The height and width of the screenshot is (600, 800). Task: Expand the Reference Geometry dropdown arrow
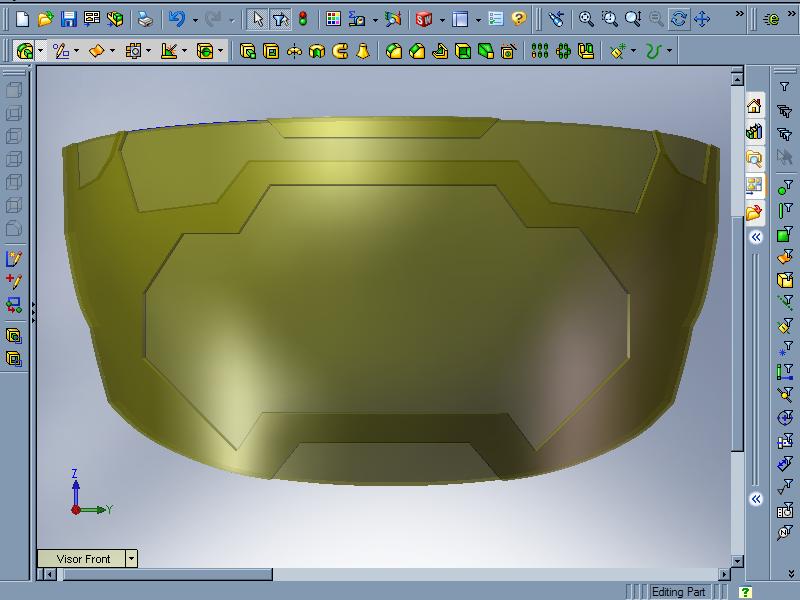[x=633, y=51]
